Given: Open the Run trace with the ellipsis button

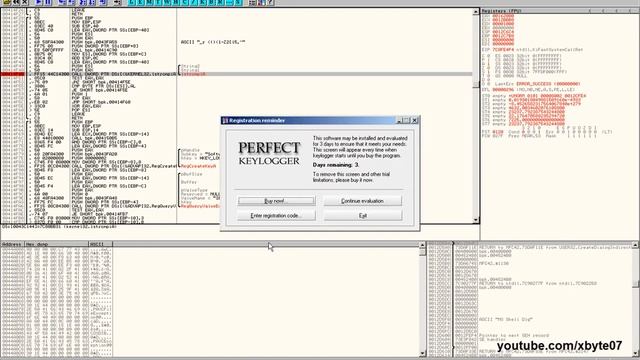Looking at the screenshot, I should 230,2.
